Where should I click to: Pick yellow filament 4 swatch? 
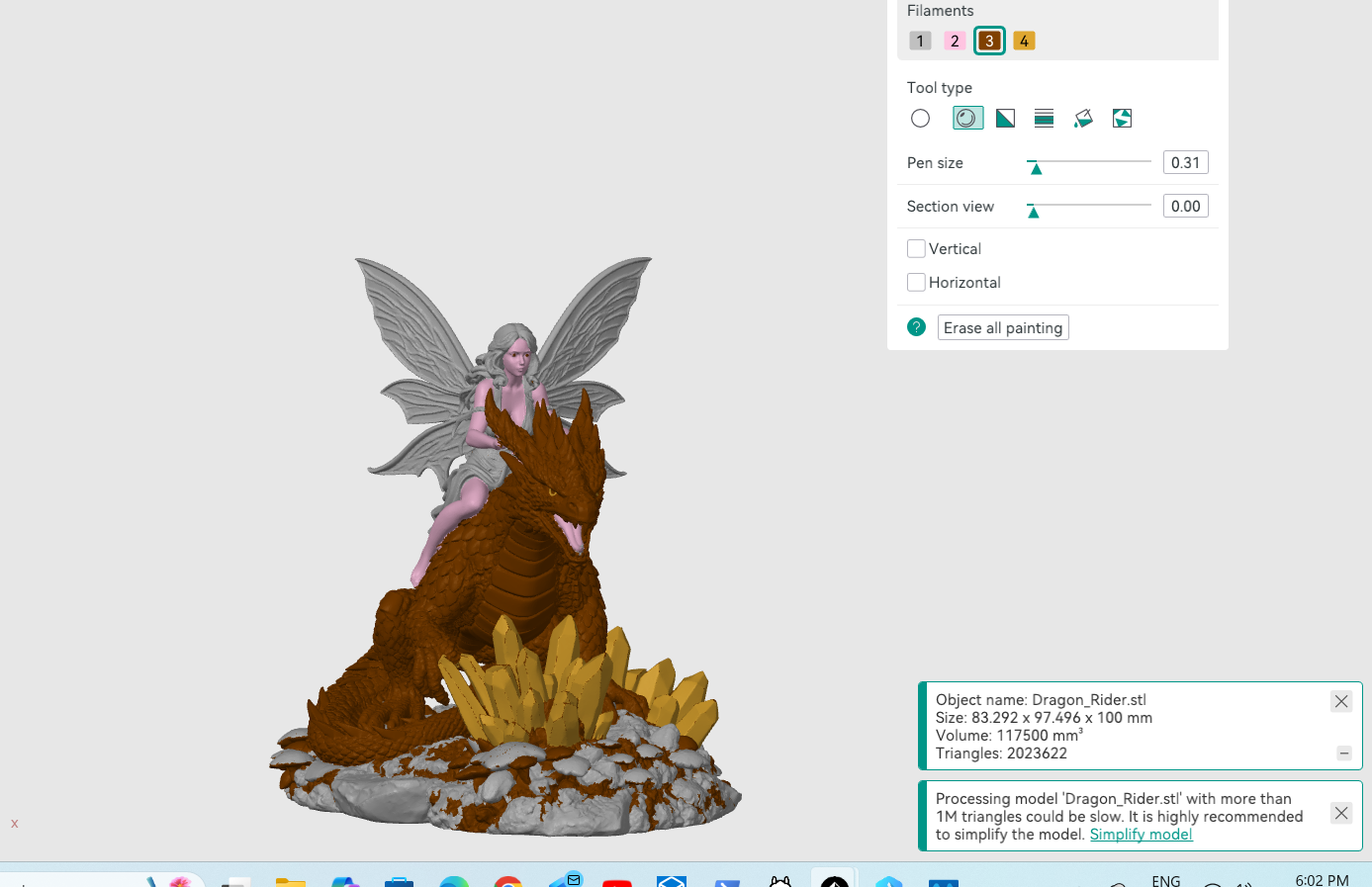click(1024, 41)
